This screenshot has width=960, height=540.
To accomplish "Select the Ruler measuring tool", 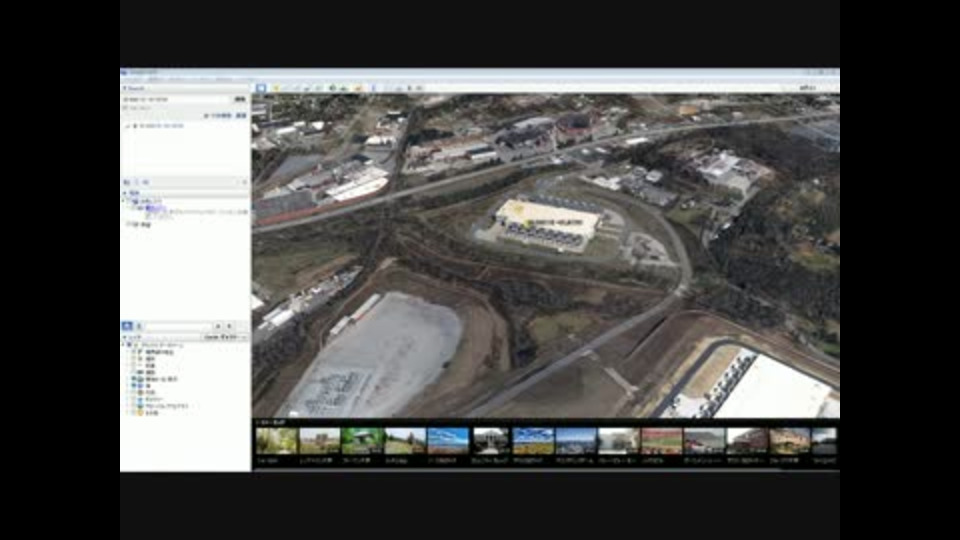I will (374, 88).
